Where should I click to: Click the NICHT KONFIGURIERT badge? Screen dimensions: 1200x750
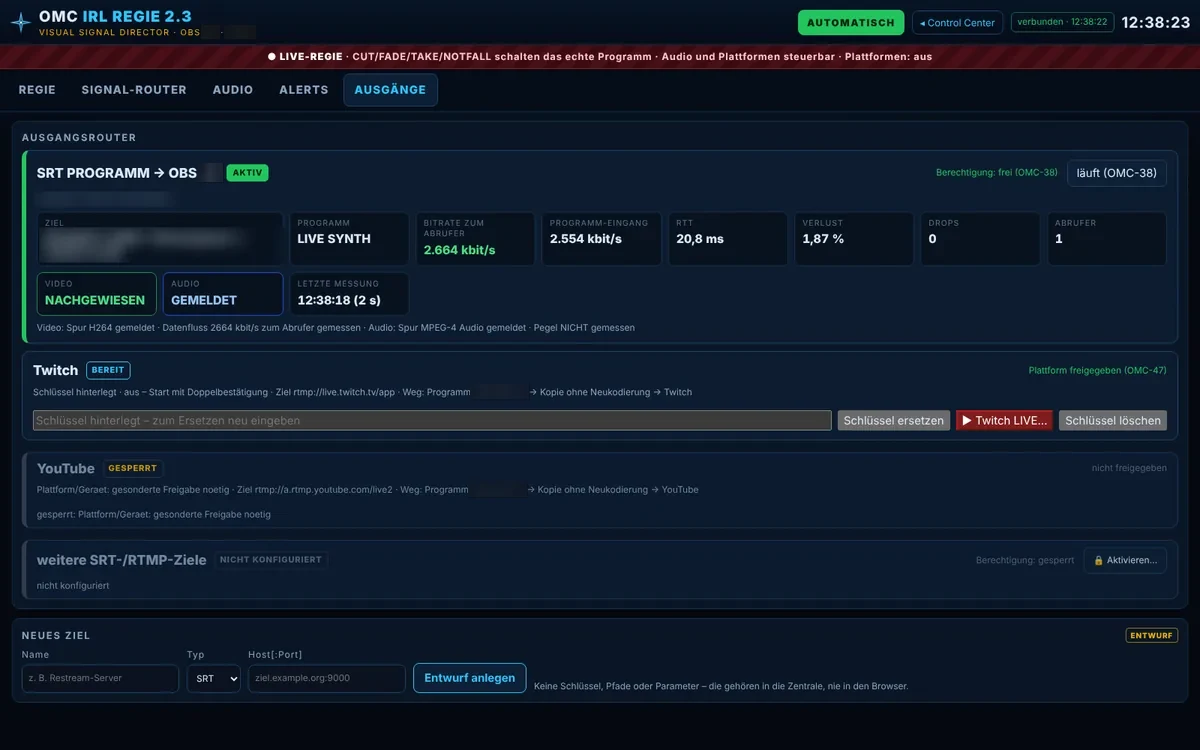click(x=271, y=560)
